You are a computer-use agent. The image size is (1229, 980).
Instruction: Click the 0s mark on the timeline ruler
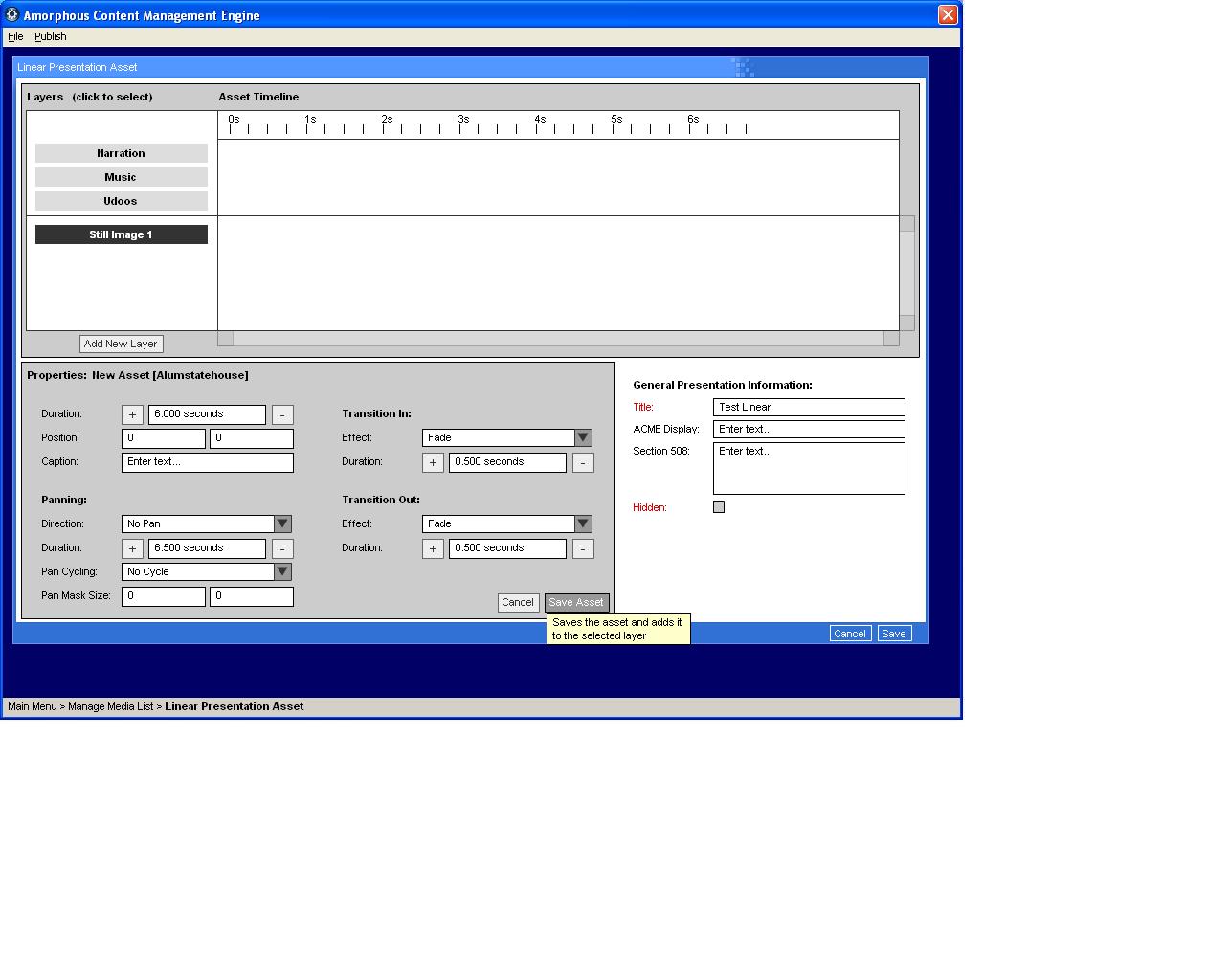point(234,120)
